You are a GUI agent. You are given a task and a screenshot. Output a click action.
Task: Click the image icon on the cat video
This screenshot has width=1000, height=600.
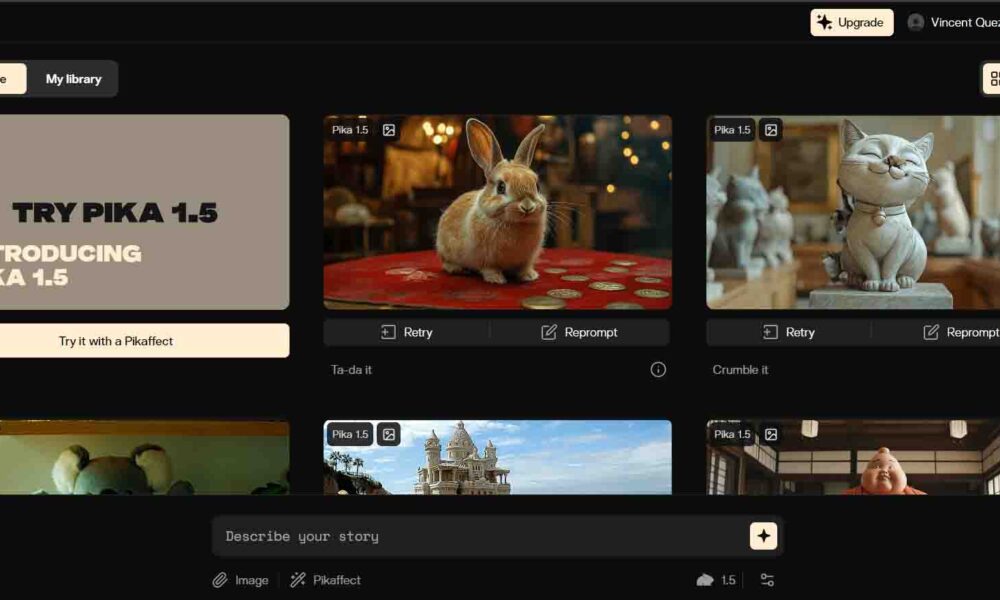tap(771, 130)
